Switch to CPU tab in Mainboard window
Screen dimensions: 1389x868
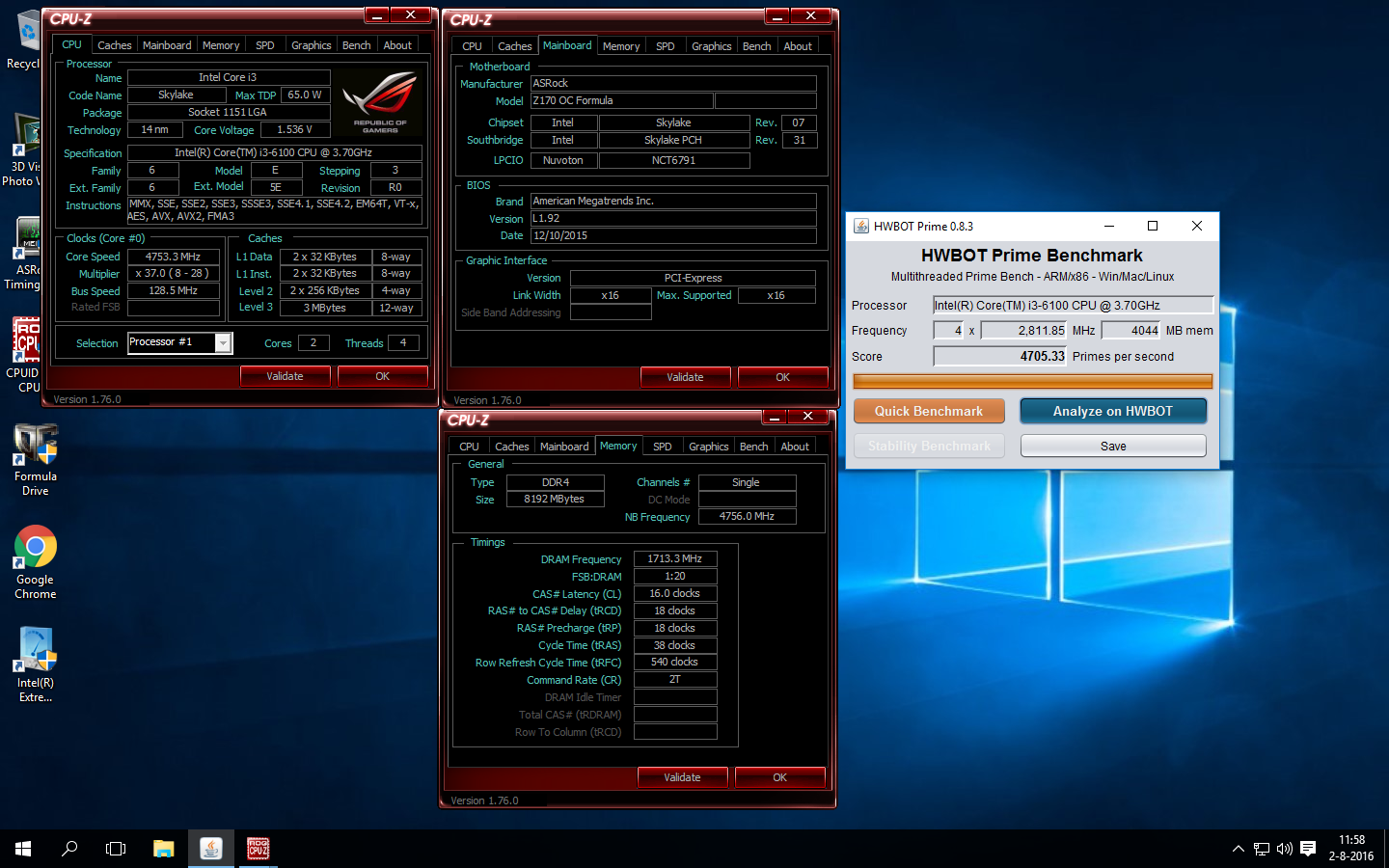pos(472,46)
